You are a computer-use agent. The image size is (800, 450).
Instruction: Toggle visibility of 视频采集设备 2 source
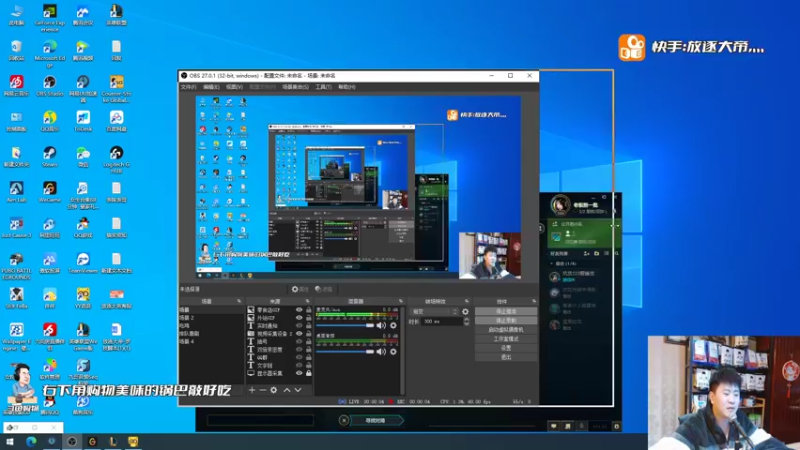point(299,333)
